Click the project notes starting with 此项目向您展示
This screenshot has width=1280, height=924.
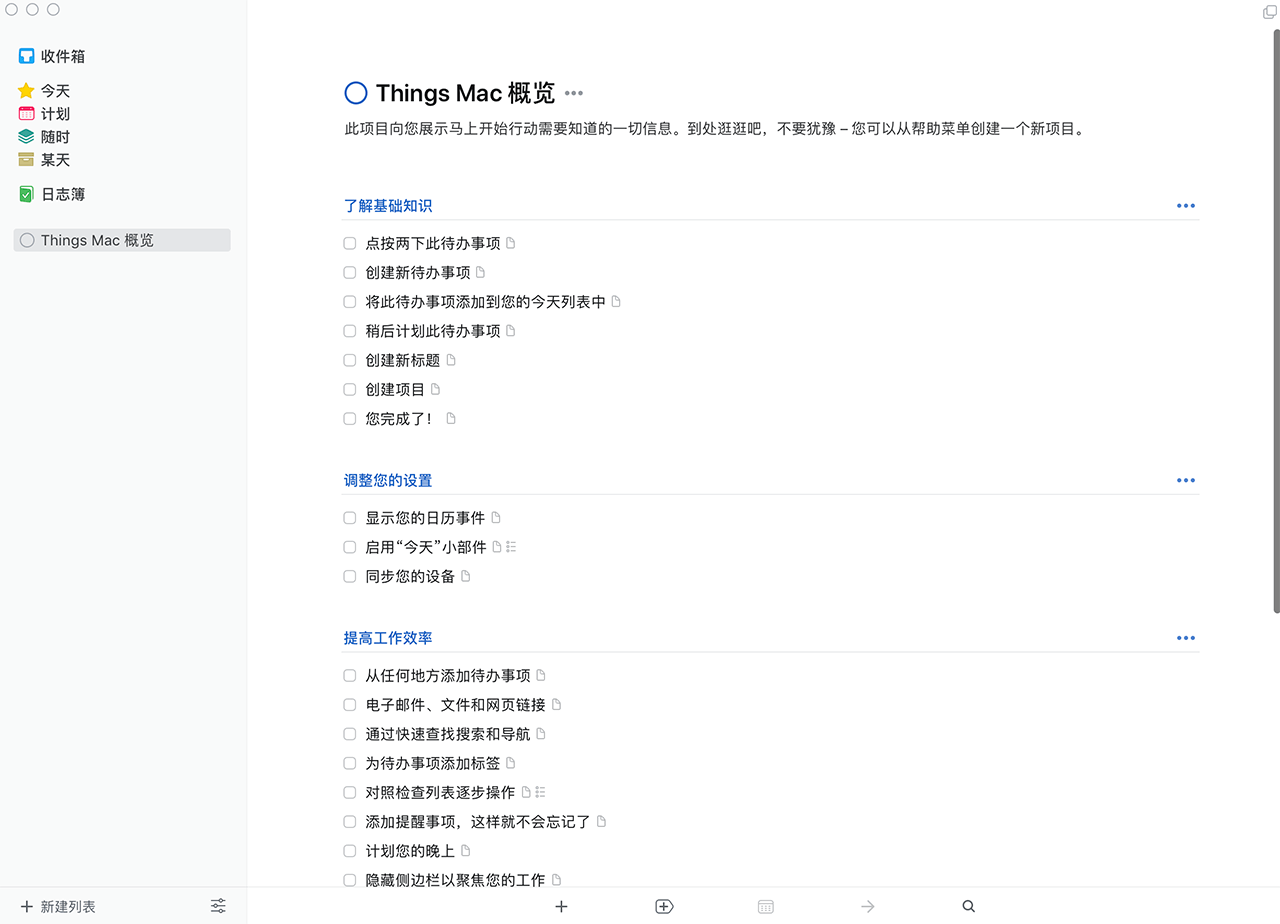click(x=714, y=129)
